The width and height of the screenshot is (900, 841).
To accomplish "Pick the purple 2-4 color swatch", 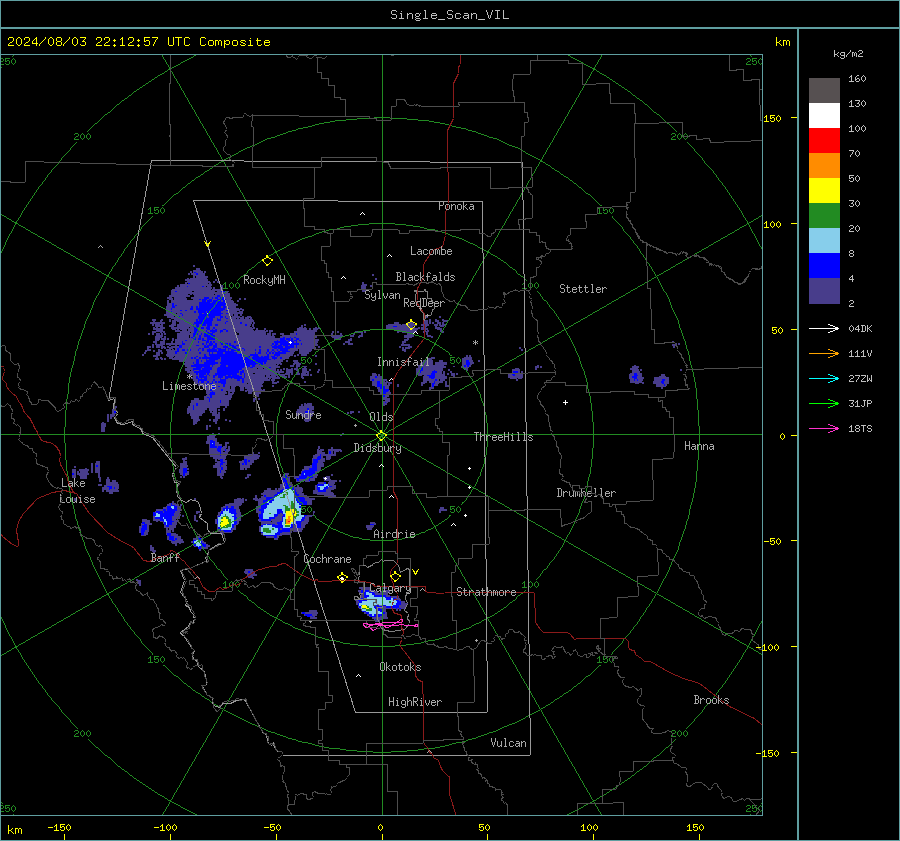I will click(x=824, y=290).
